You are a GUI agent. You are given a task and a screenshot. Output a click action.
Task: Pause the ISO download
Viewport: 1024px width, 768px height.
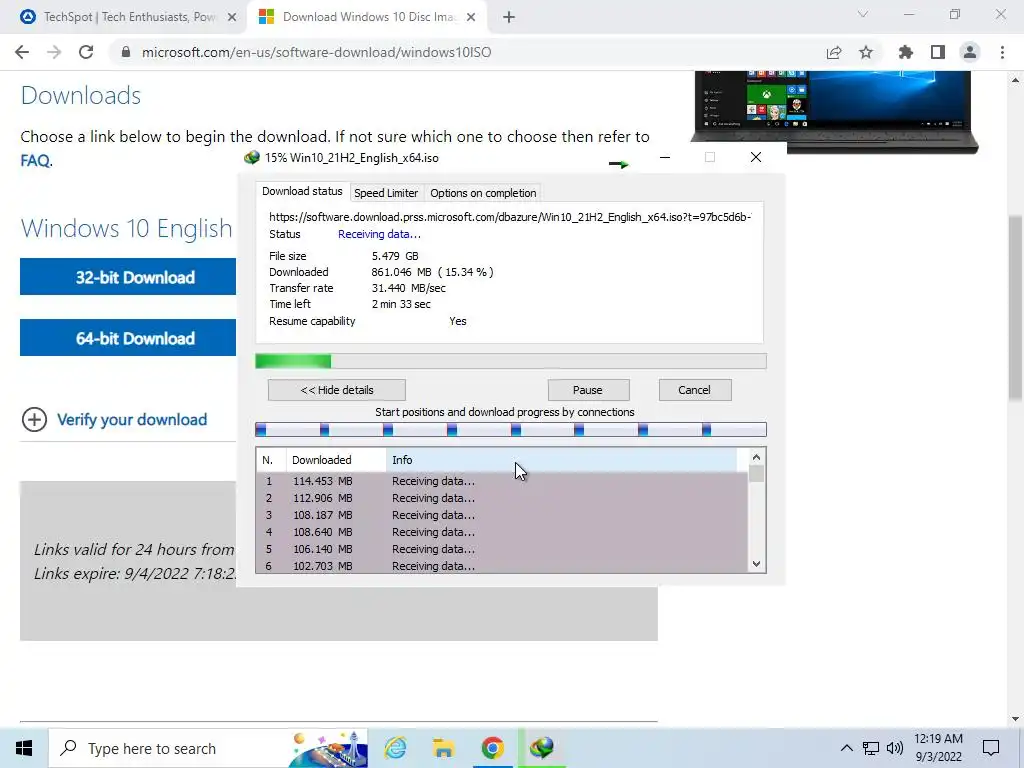(588, 390)
